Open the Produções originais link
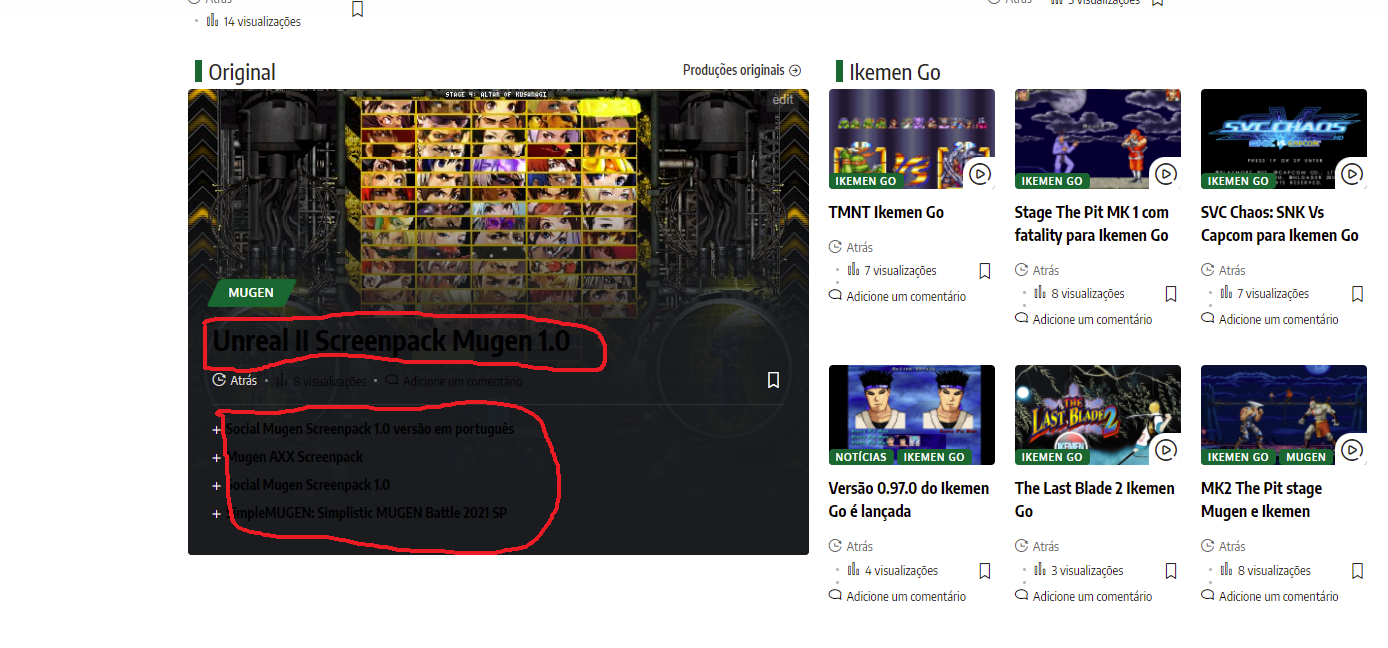The height and width of the screenshot is (648, 1388). (x=742, y=70)
